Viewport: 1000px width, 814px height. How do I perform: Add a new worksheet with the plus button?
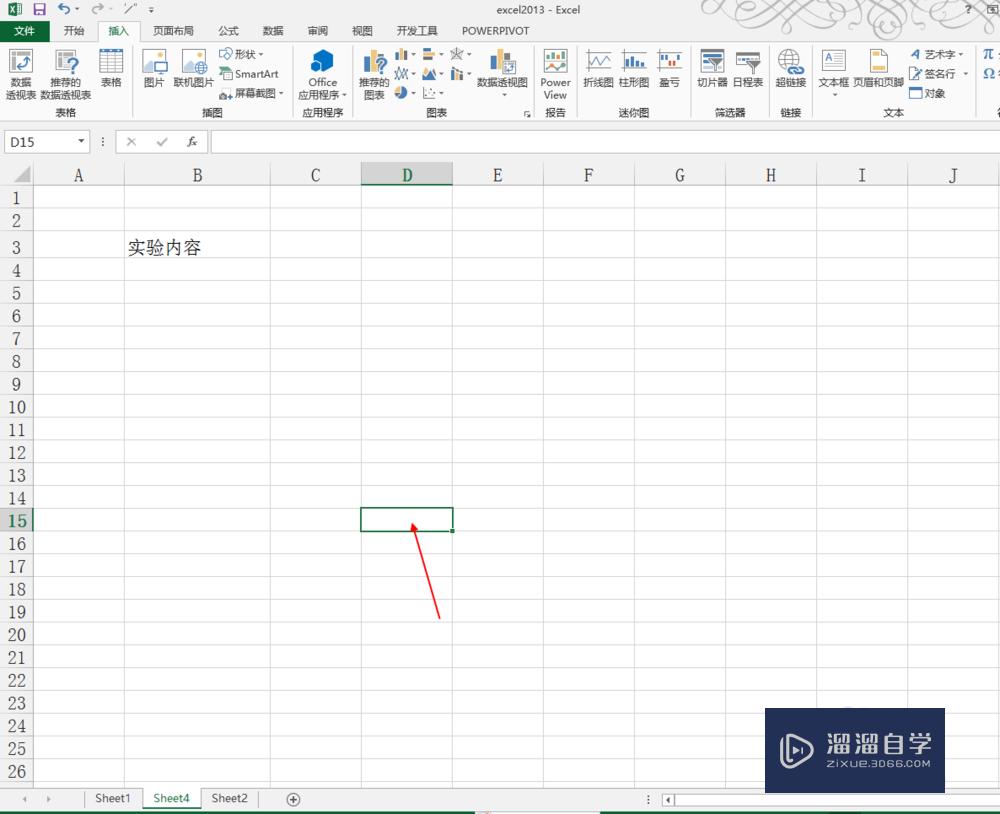click(293, 798)
